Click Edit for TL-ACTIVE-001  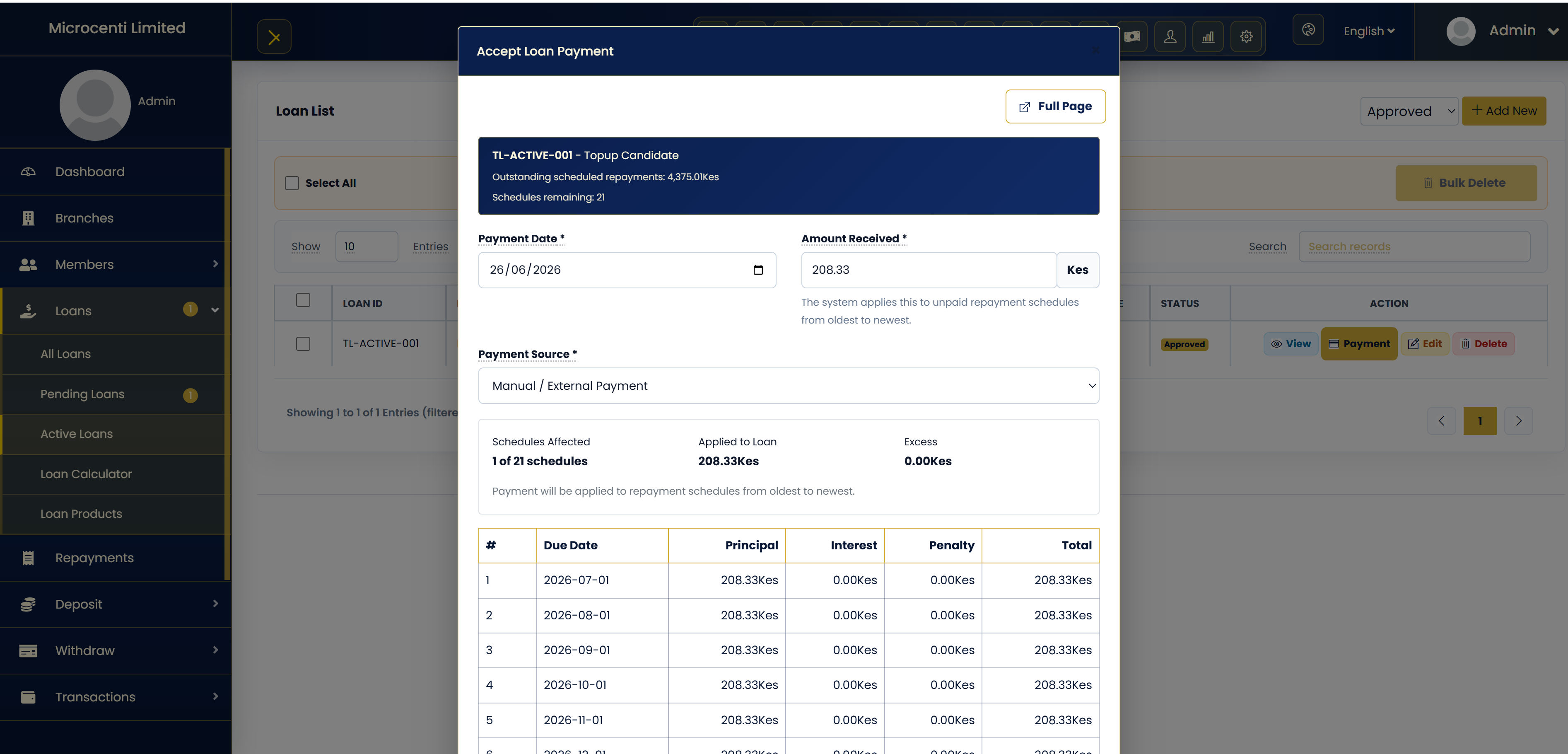pyautogui.click(x=1424, y=344)
